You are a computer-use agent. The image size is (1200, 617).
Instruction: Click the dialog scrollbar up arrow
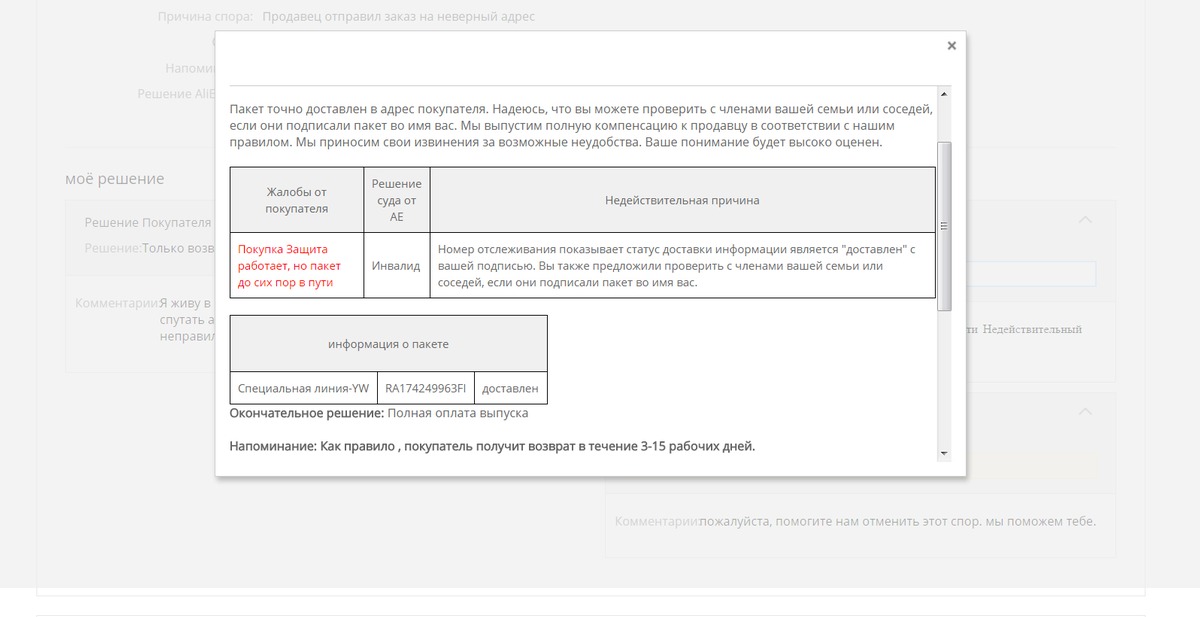(x=944, y=93)
